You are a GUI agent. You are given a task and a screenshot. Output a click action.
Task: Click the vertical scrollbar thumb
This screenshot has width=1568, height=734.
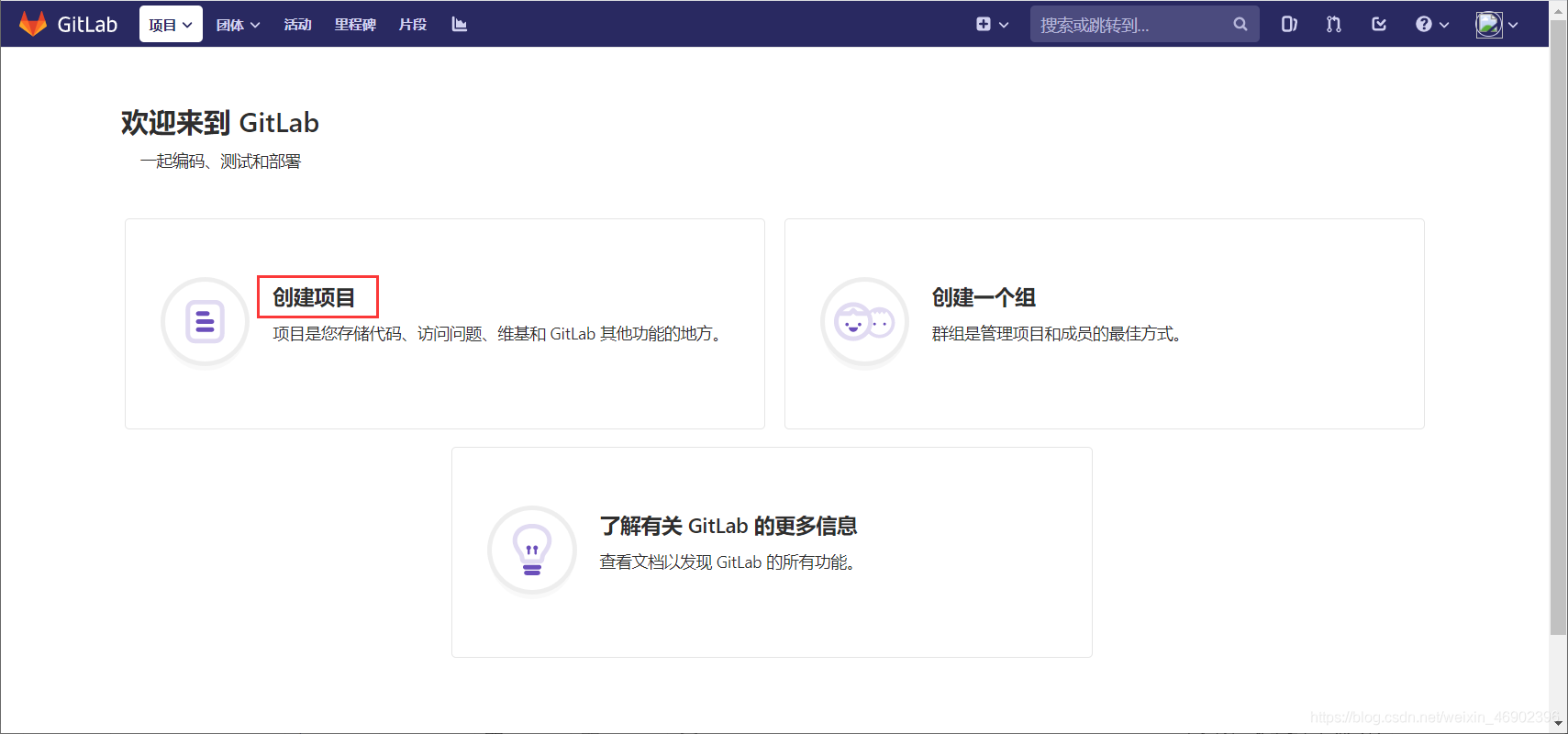point(1558,327)
